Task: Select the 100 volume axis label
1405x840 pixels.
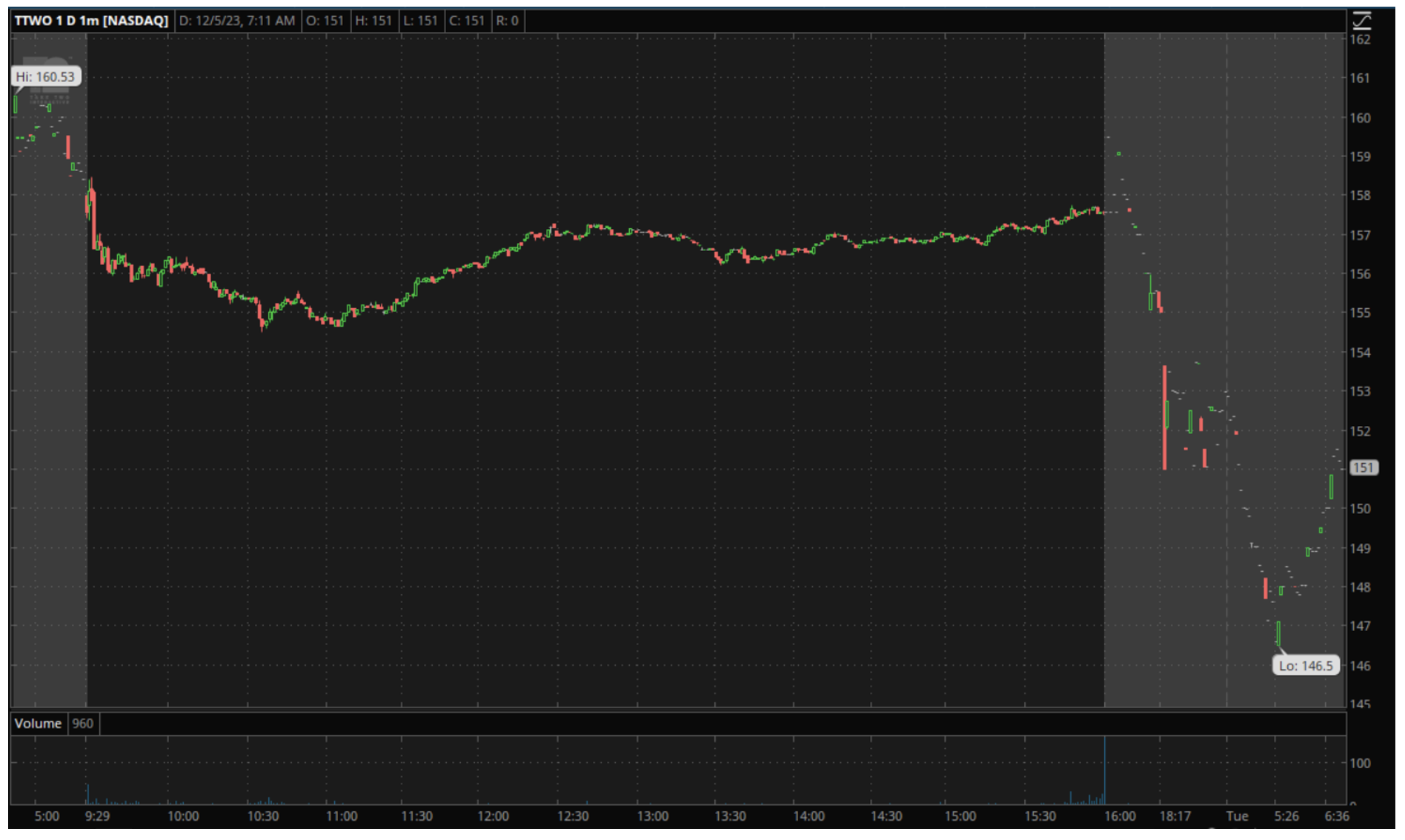Action: 1360,763
